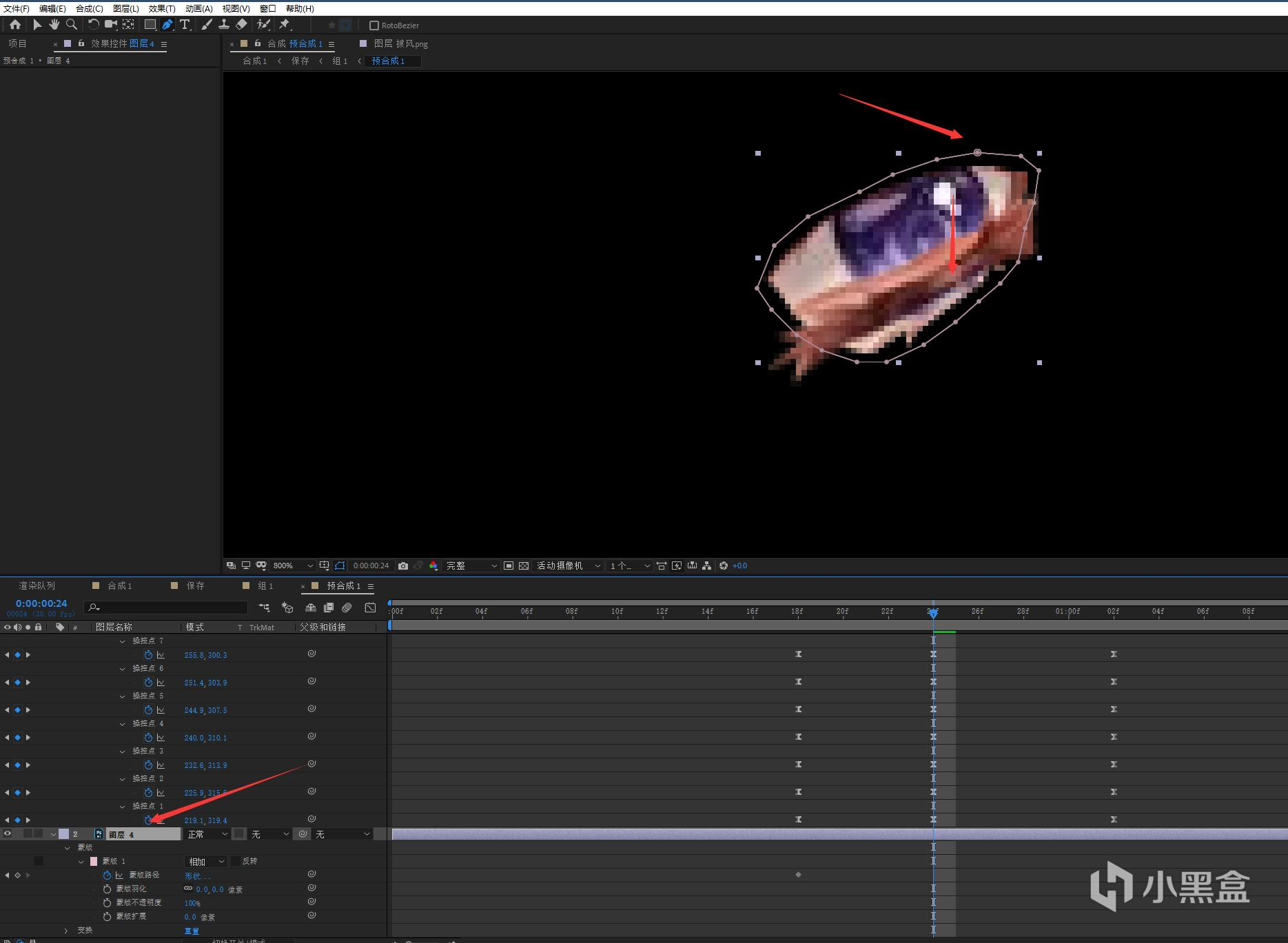Select the Clone Stamp tool
Screen dimensions: 1288x943
click(224, 25)
